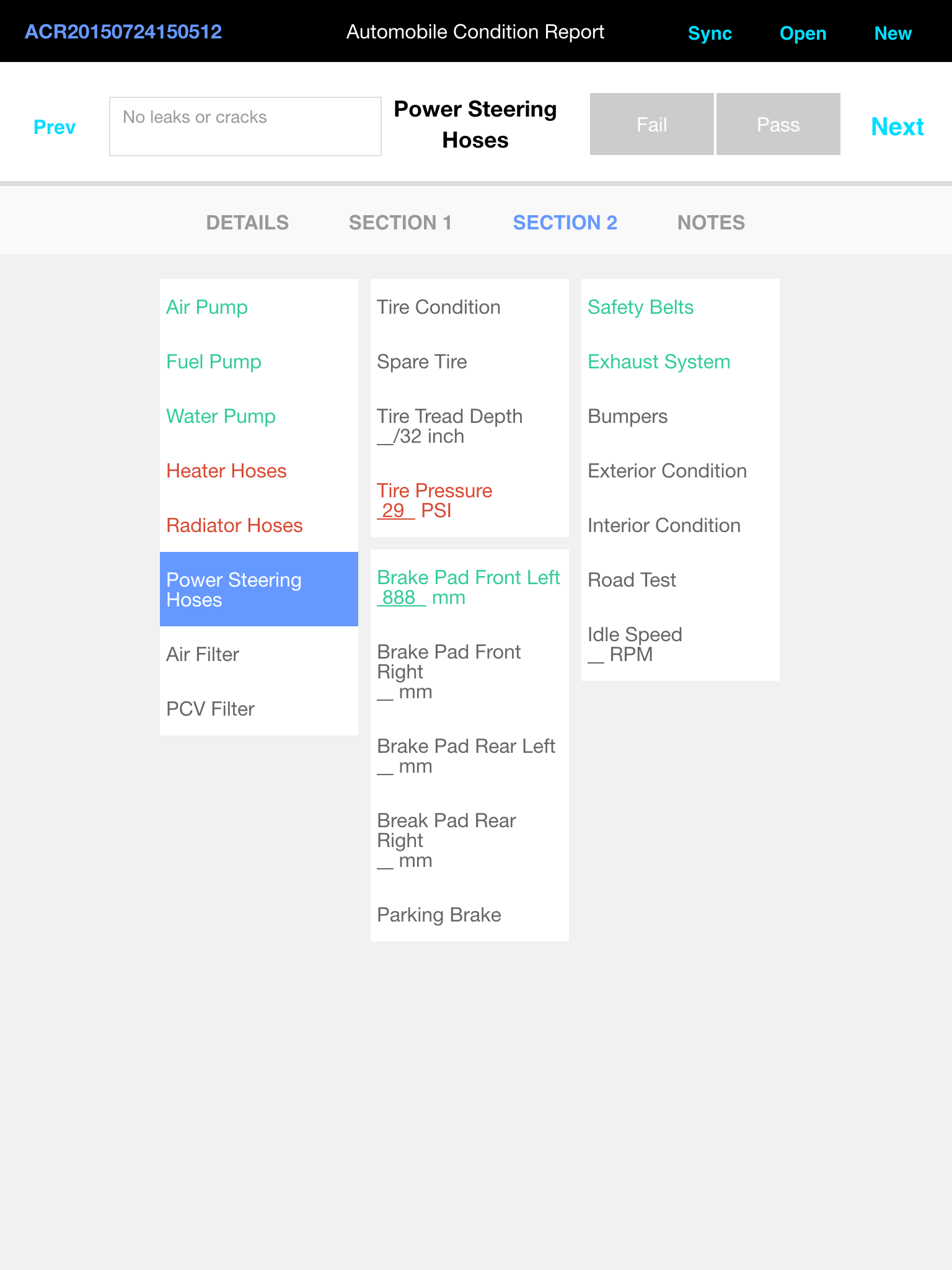Pick the Parking Brake item

pos(439,915)
